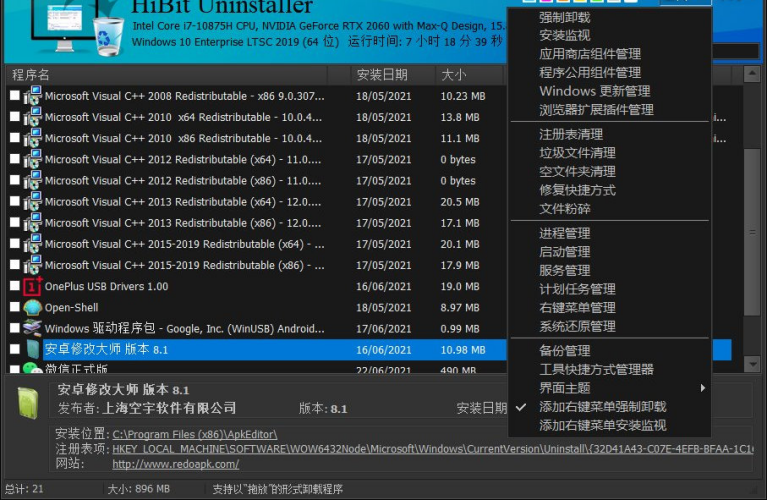This screenshot has height=500, width=767.
Task: Click the 微信正式版 WeChat icon
Action: pos(32,368)
